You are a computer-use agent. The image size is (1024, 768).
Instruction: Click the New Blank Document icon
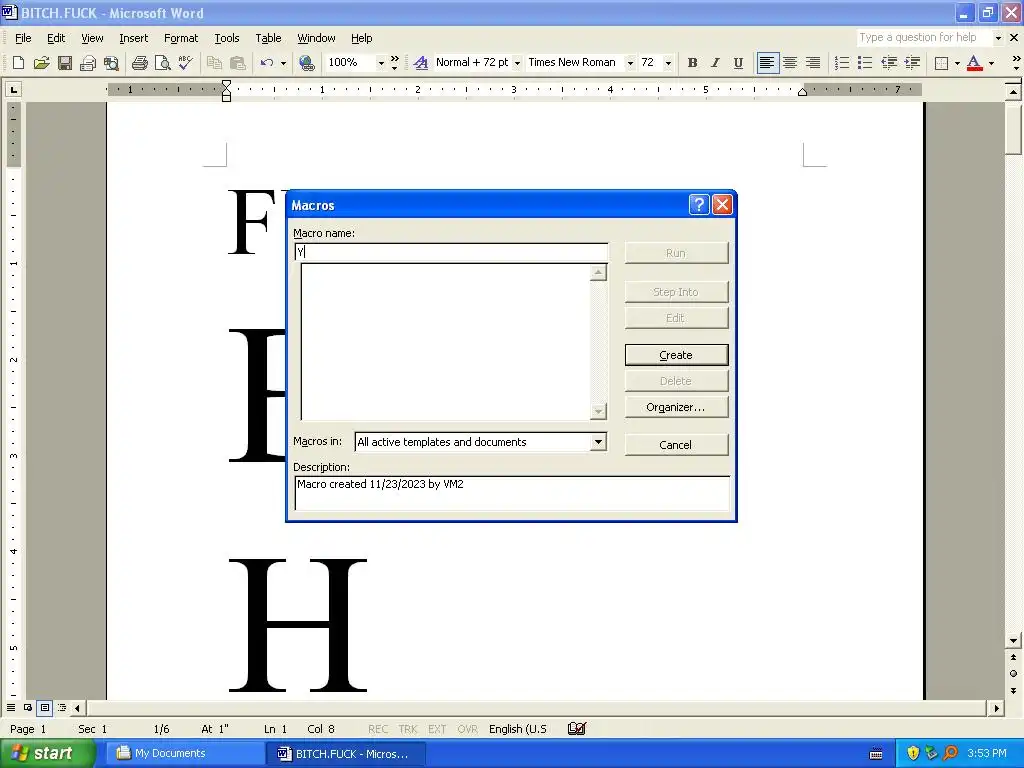(x=18, y=63)
